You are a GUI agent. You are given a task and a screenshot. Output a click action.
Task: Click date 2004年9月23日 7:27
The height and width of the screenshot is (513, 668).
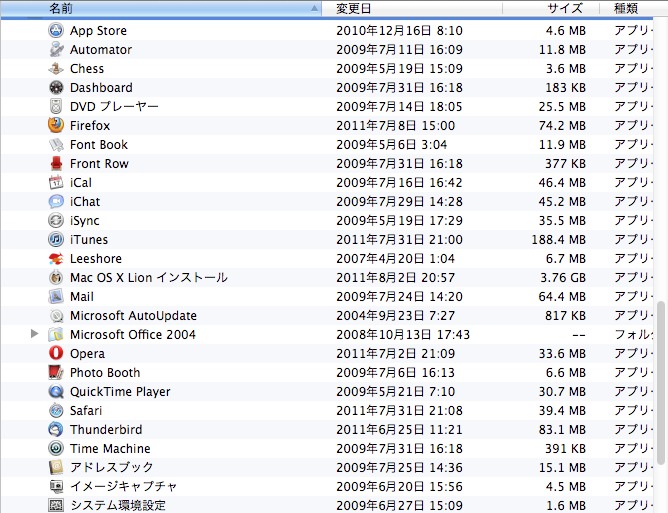click(395, 316)
